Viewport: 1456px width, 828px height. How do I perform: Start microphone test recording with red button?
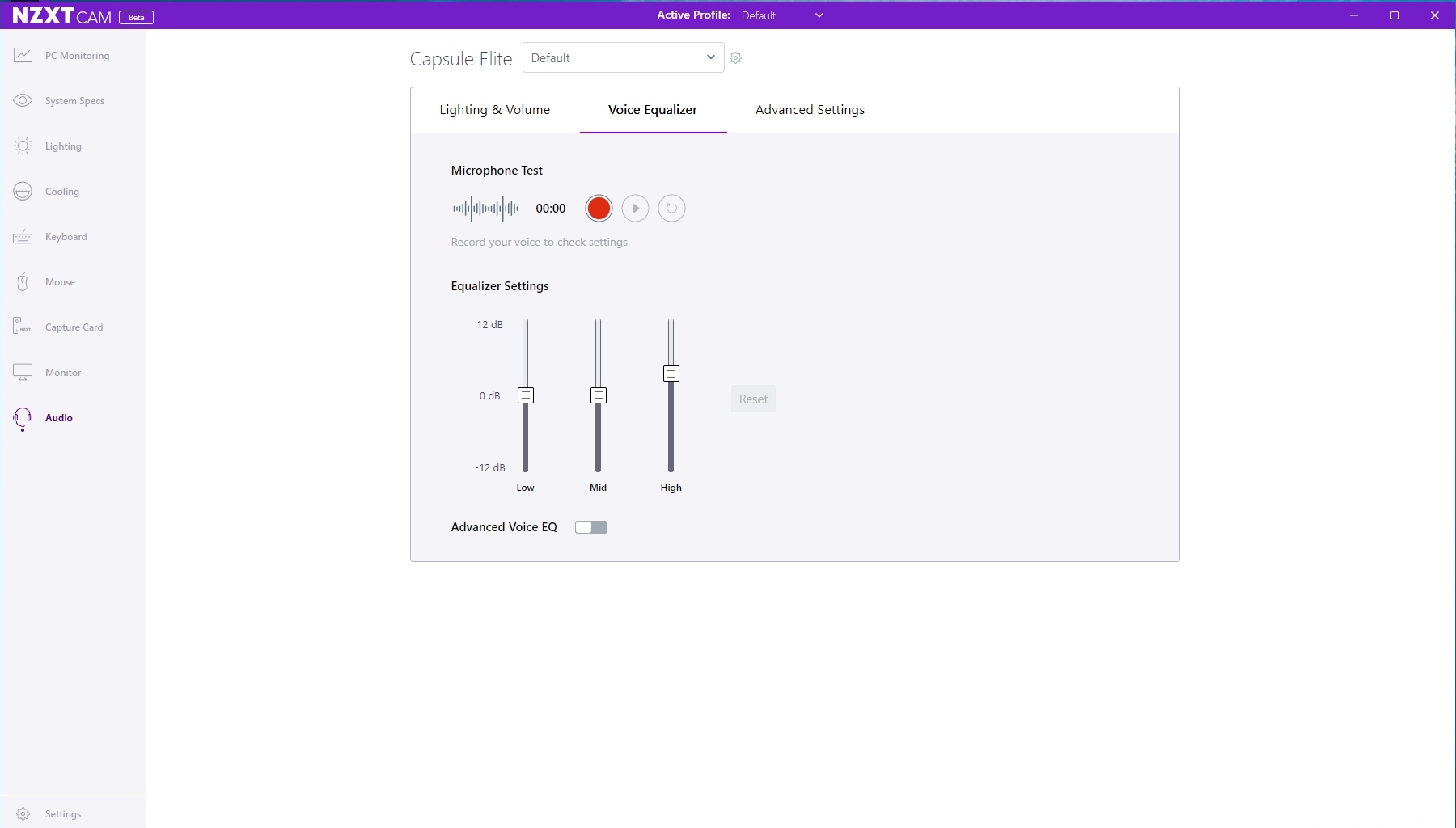599,209
